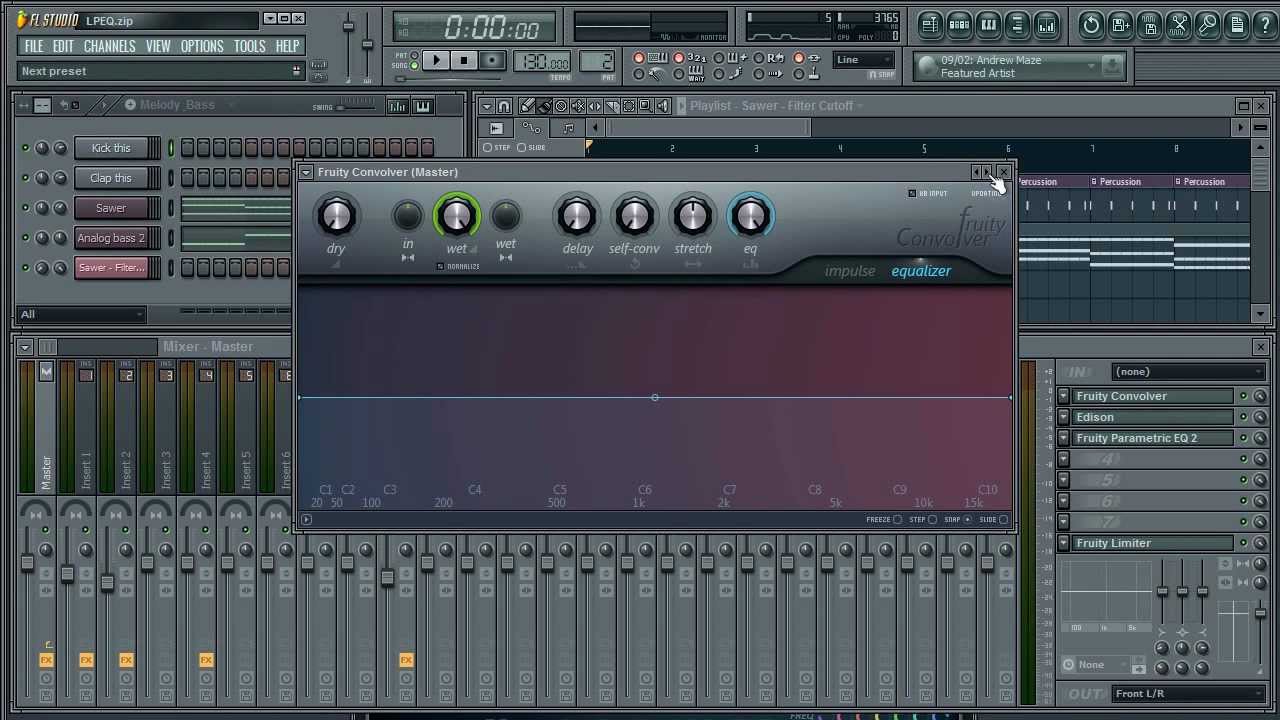Disable the Edison effect slot via its green LED

(x=1243, y=417)
